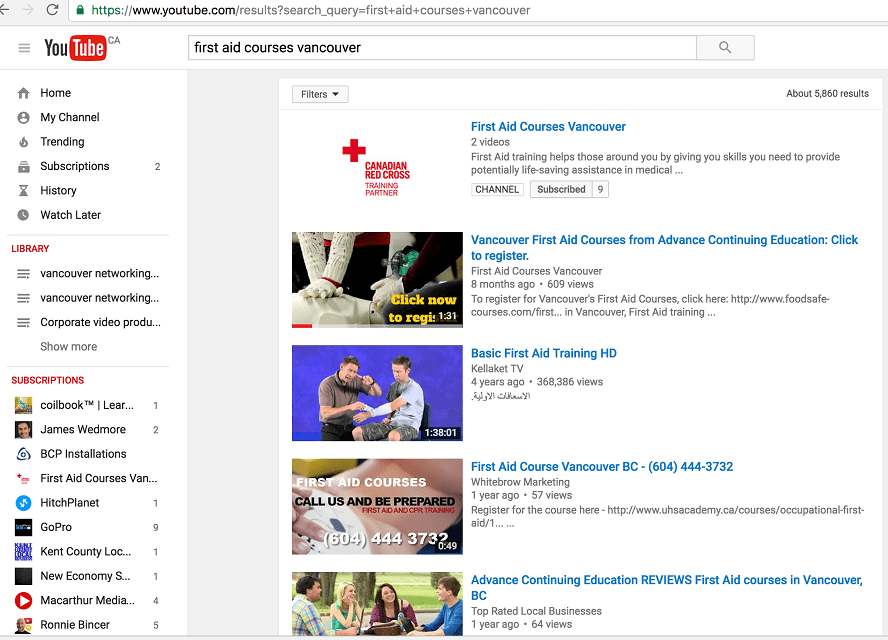Open the hamburger guide menu icon
This screenshot has height=640, width=888.
tap(24, 48)
